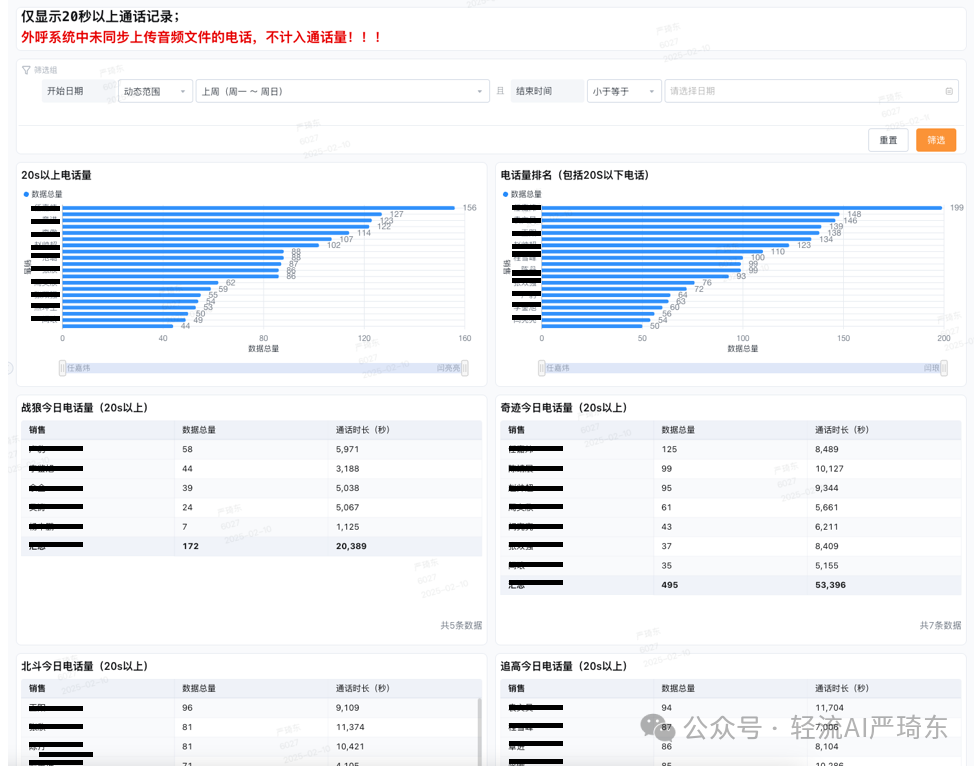Select duration 8,409 in 奇迹 table
Image resolution: width=979 pixels, height=766 pixels.
(827, 546)
